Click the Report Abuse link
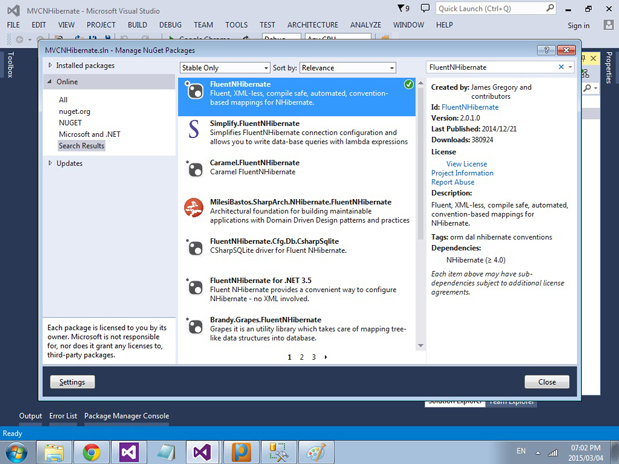Viewport: 619px width, 464px height. (x=453, y=182)
